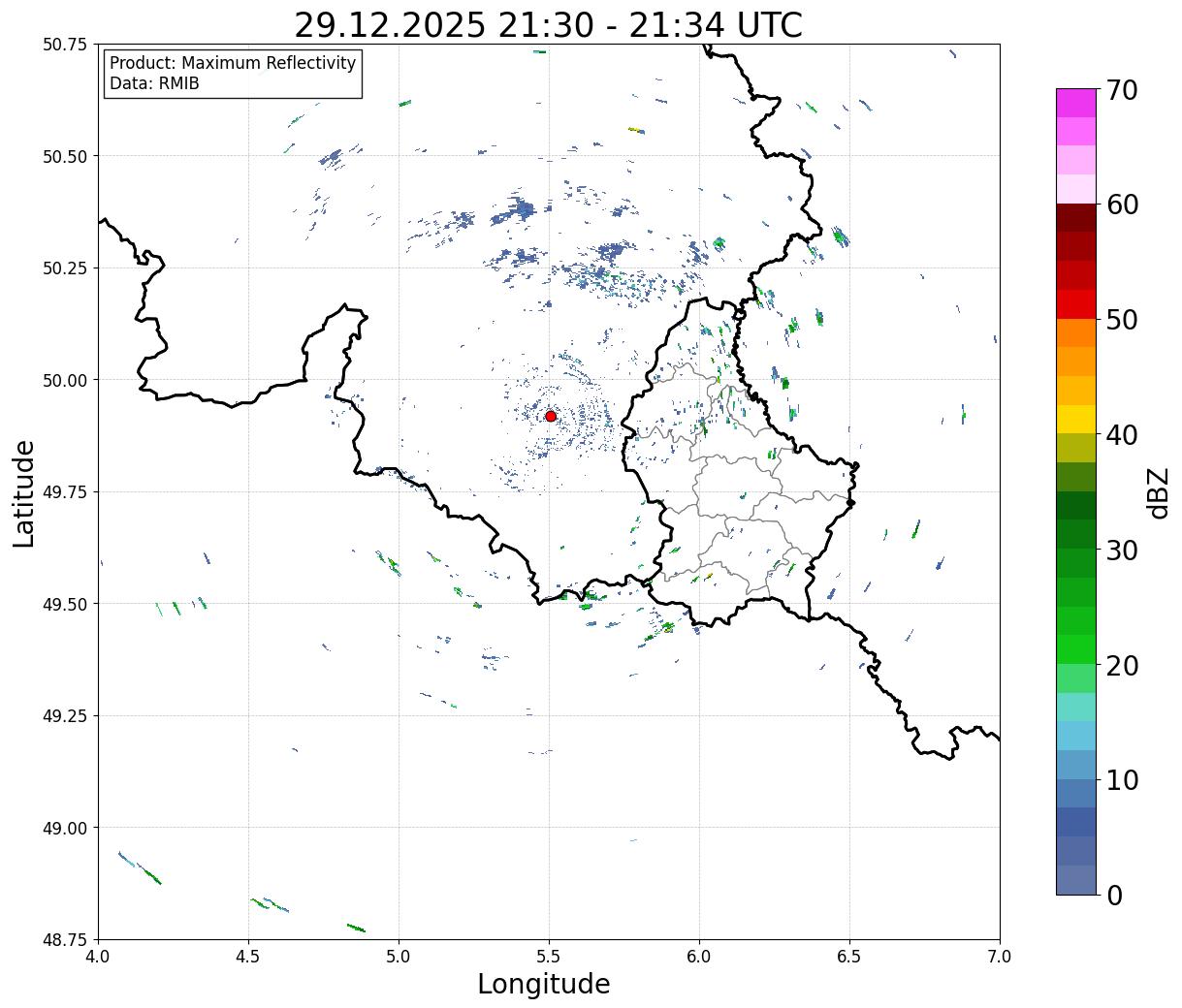Image resolution: width=1182 pixels, height=1008 pixels.
Task: Click the 'Longitude' axis label
Action: (x=544, y=984)
